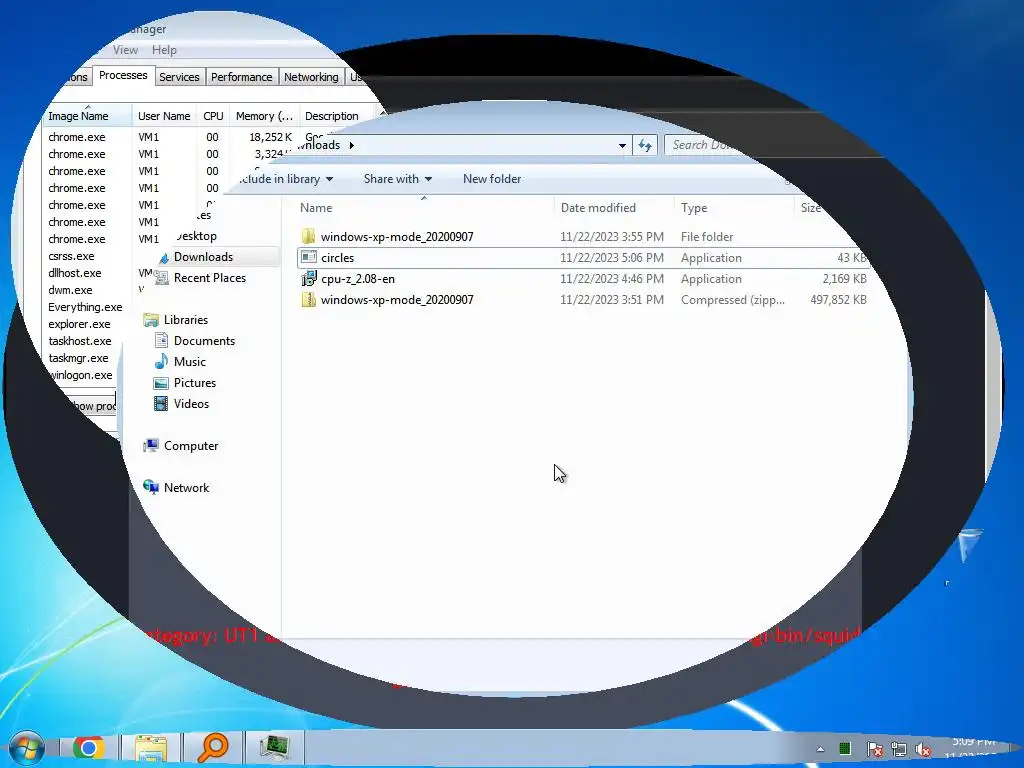Image resolution: width=1024 pixels, height=768 pixels.
Task: Sort processes by Image Name column
Action: pos(87,116)
